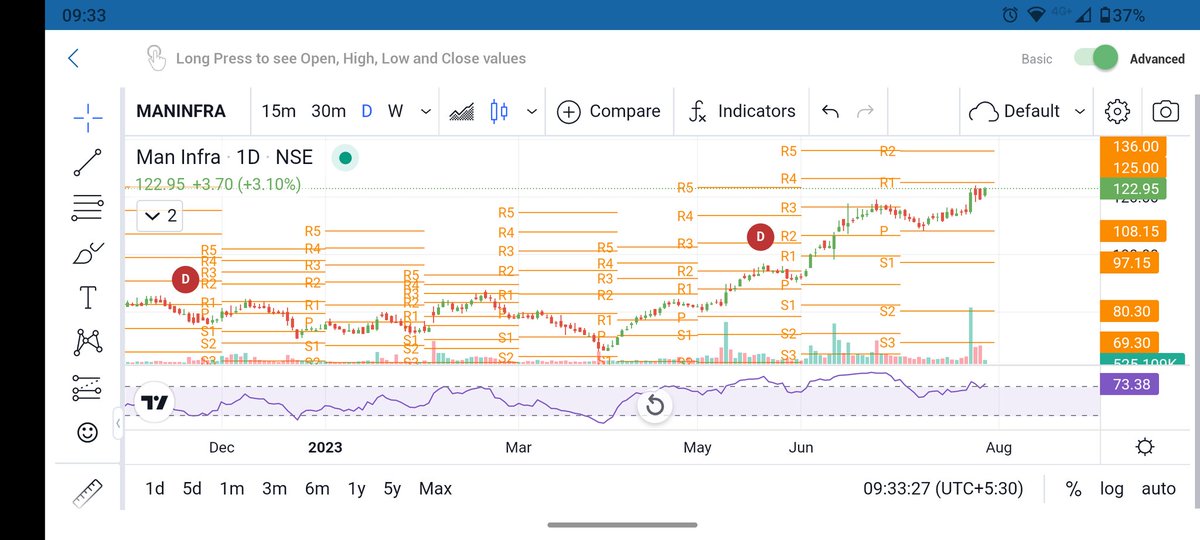Open the Compare symbol button
The image size is (1200, 540).
609,111
